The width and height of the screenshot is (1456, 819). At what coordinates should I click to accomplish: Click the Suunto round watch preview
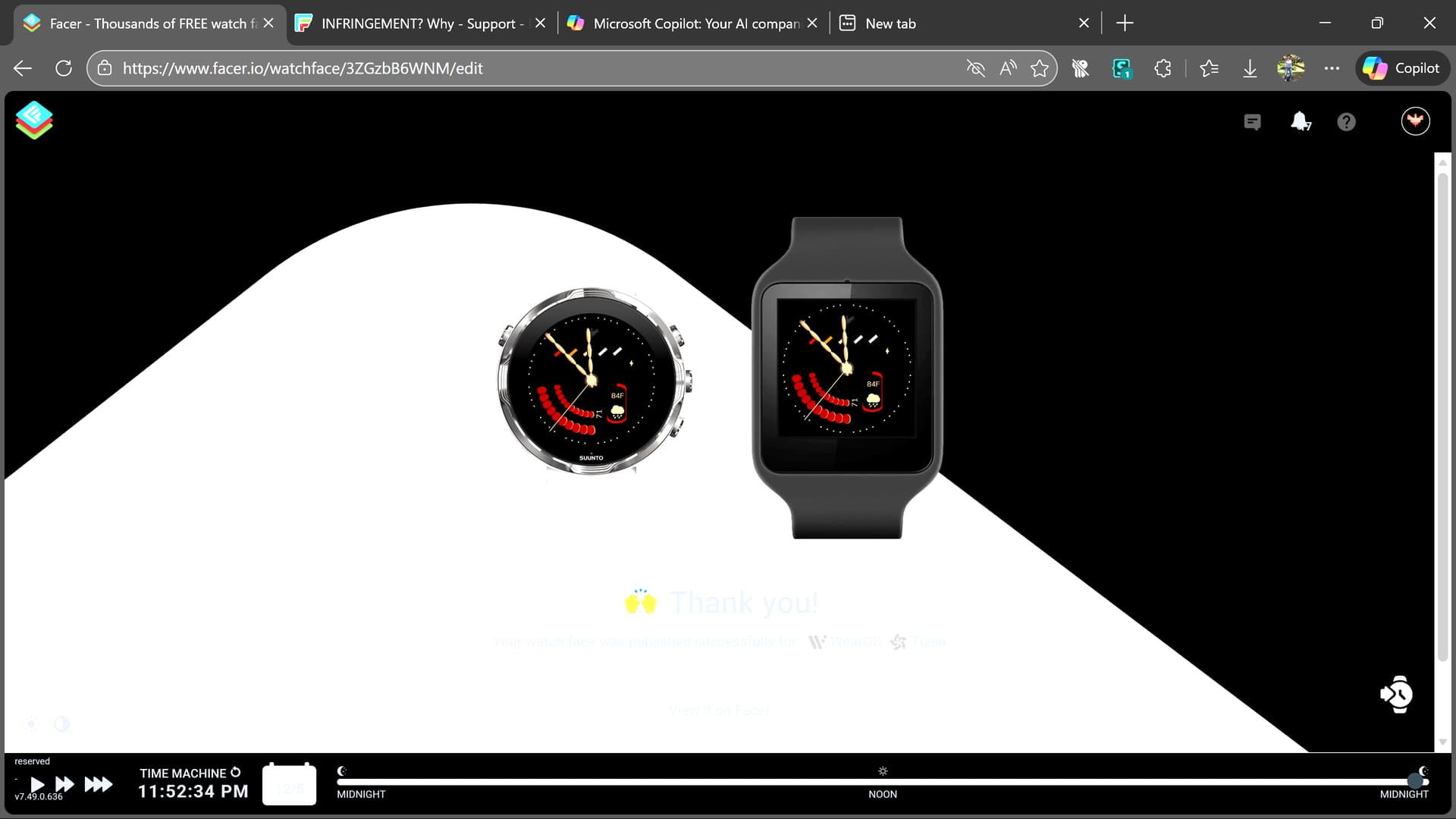[x=593, y=381]
